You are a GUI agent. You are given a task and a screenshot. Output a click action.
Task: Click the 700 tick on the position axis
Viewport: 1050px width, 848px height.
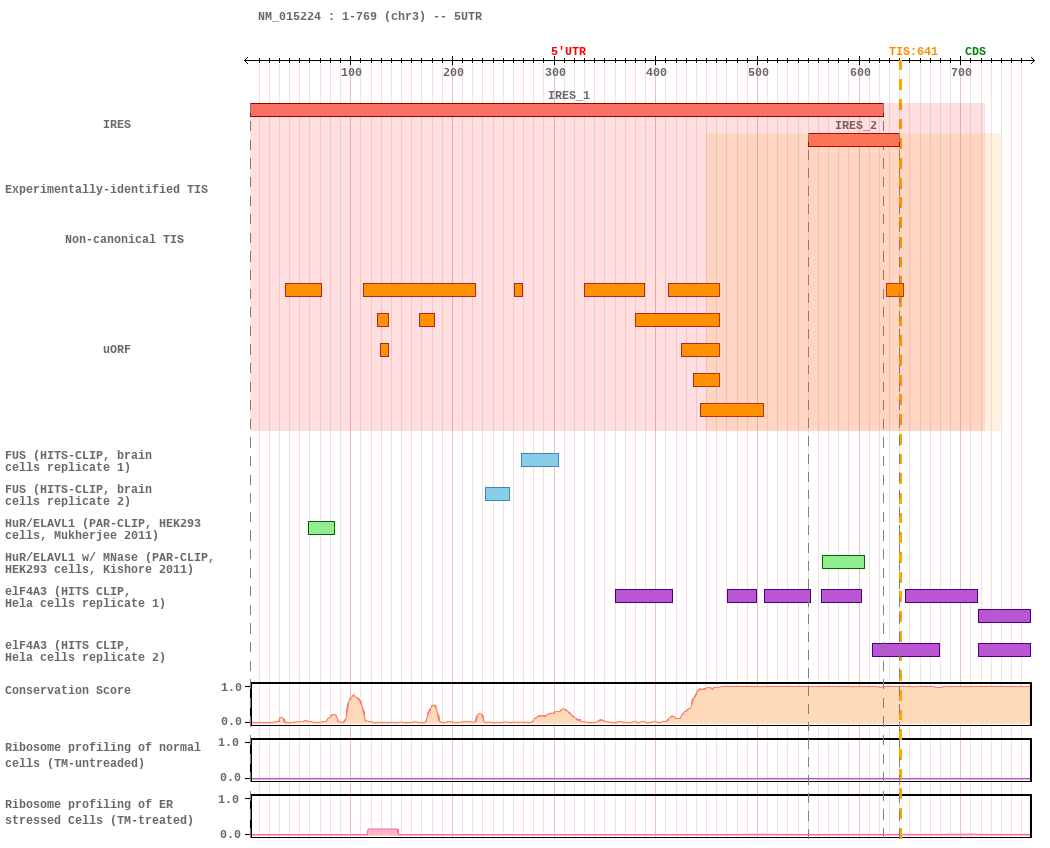click(x=961, y=72)
